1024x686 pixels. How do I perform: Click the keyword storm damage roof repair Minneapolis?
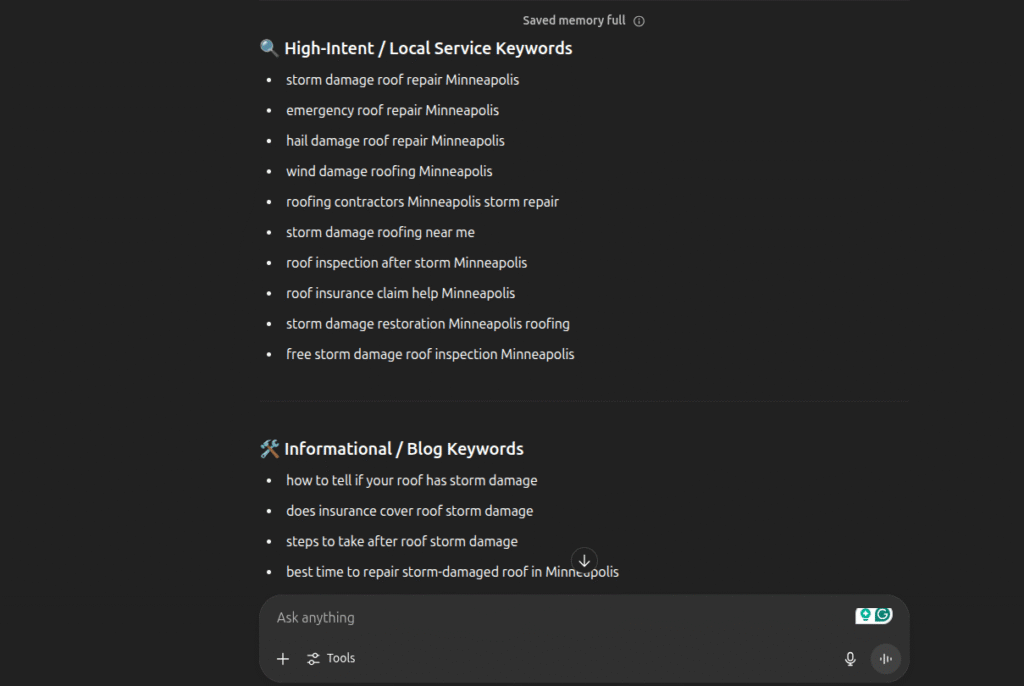[402, 79]
